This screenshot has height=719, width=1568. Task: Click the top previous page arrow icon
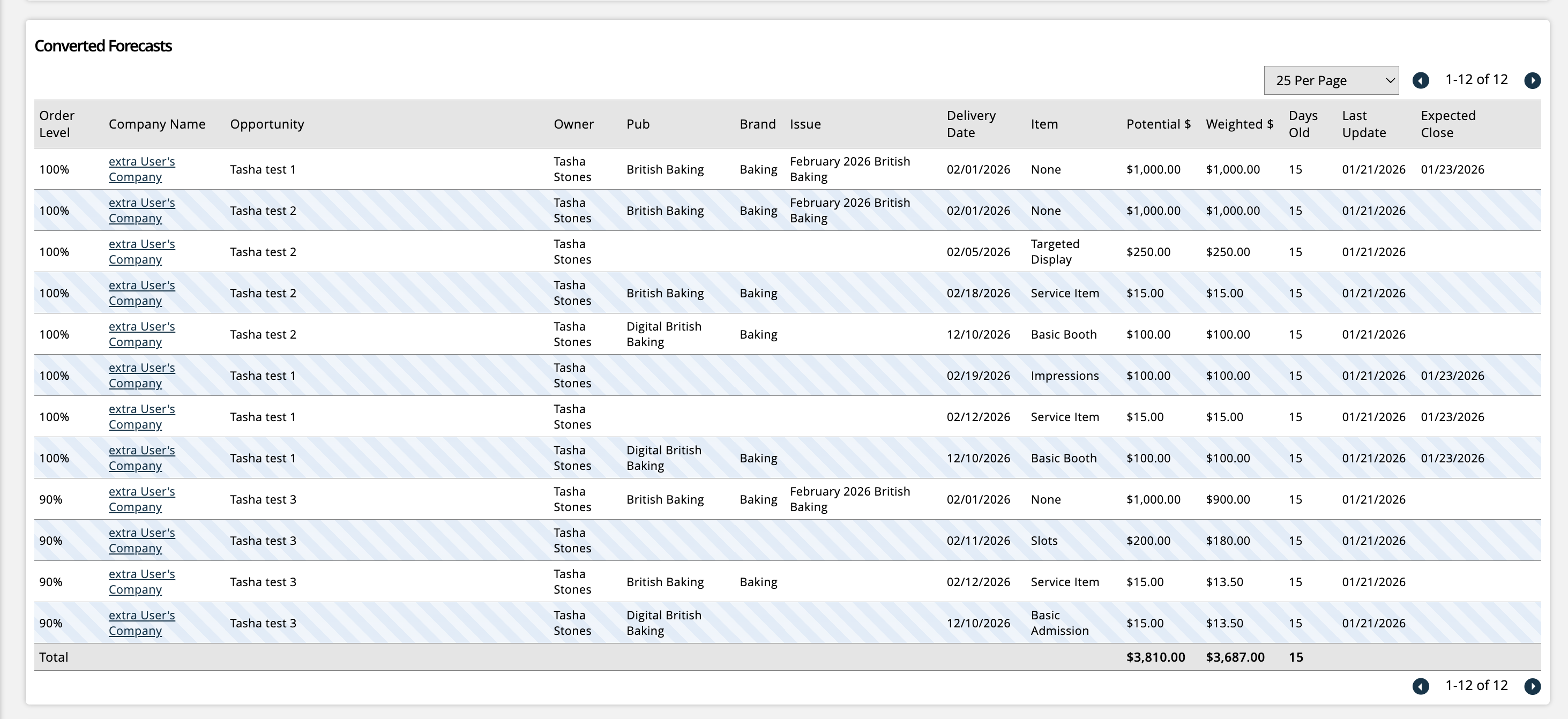coord(1420,80)
